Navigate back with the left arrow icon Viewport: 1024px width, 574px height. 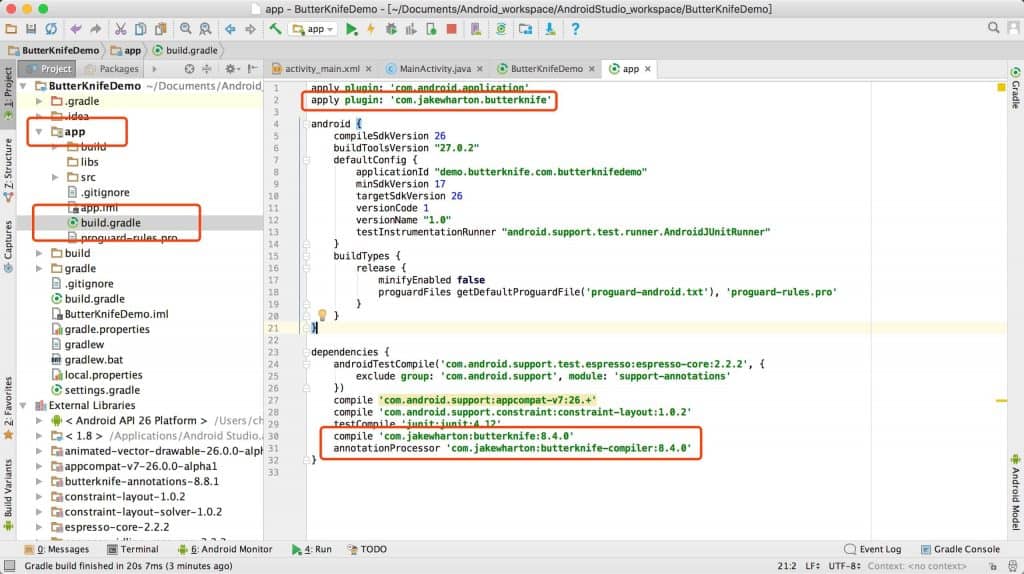click(x=230, y=29)
